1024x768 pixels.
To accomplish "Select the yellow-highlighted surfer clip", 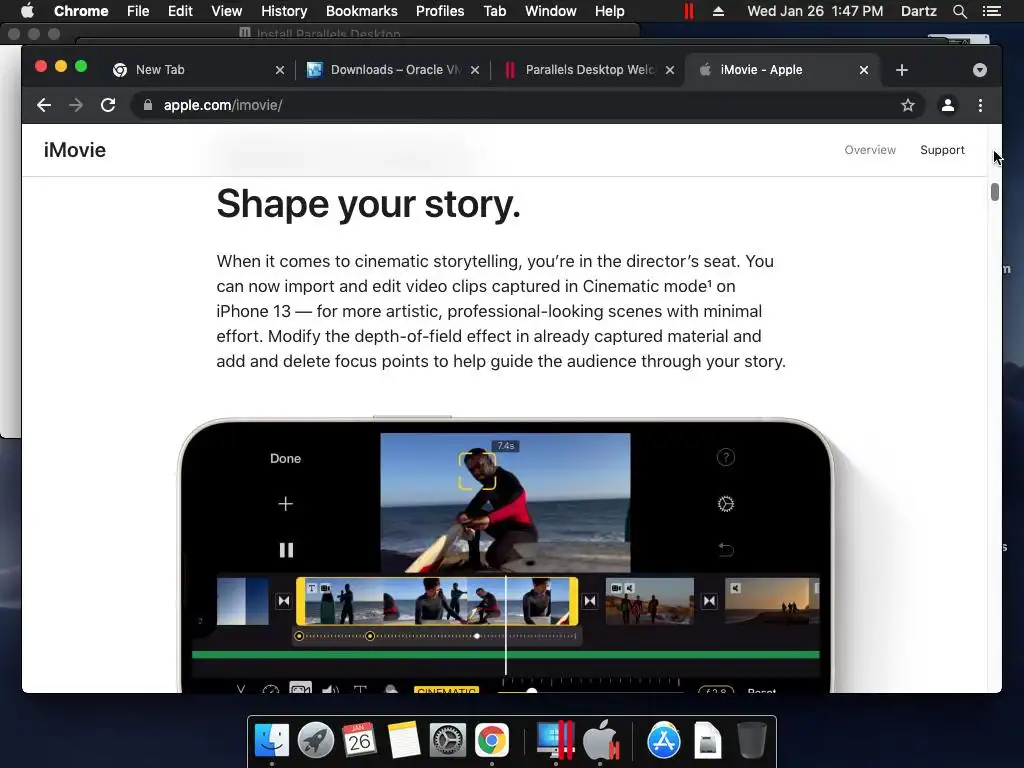I will pos(437,601).
